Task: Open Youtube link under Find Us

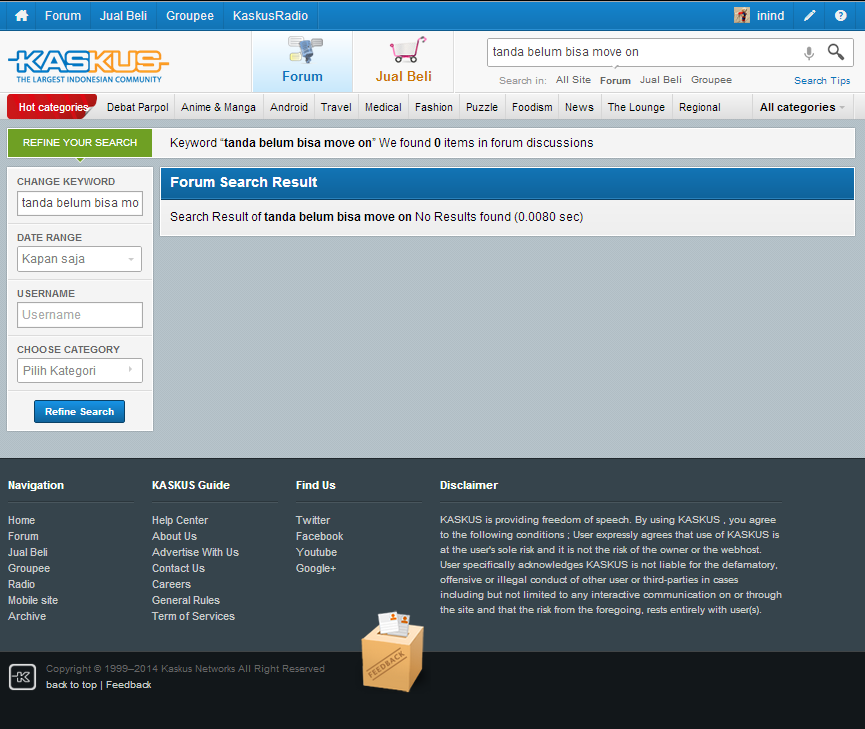Action: (316, 552)
